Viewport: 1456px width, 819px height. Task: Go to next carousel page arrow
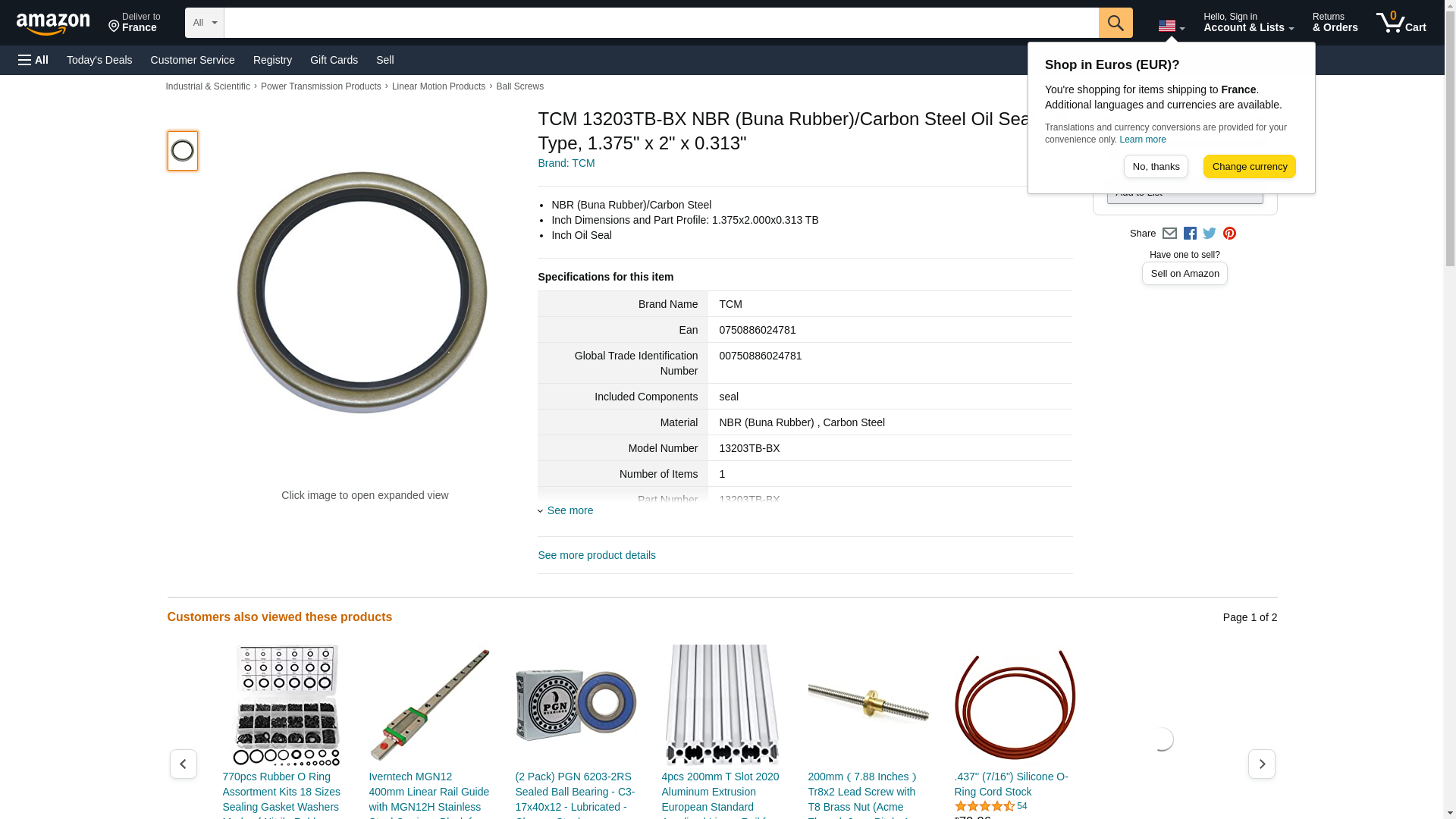click(1261, 764)
